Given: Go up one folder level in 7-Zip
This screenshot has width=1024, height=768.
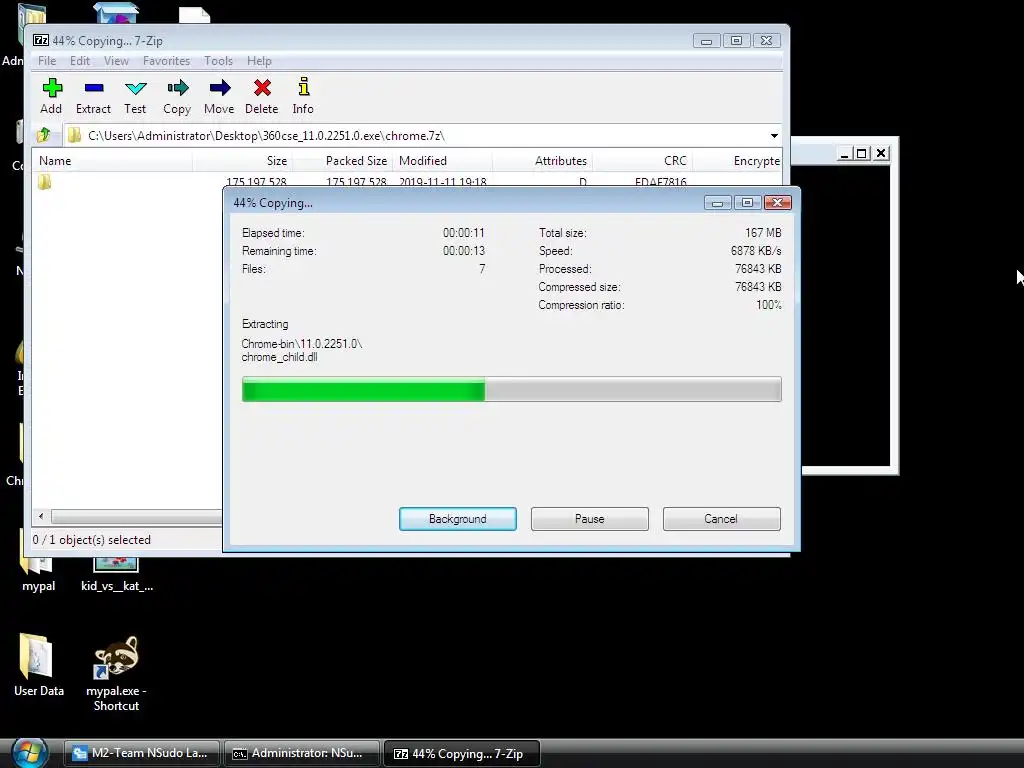Looking at the screenshot, I should [44, 135].
